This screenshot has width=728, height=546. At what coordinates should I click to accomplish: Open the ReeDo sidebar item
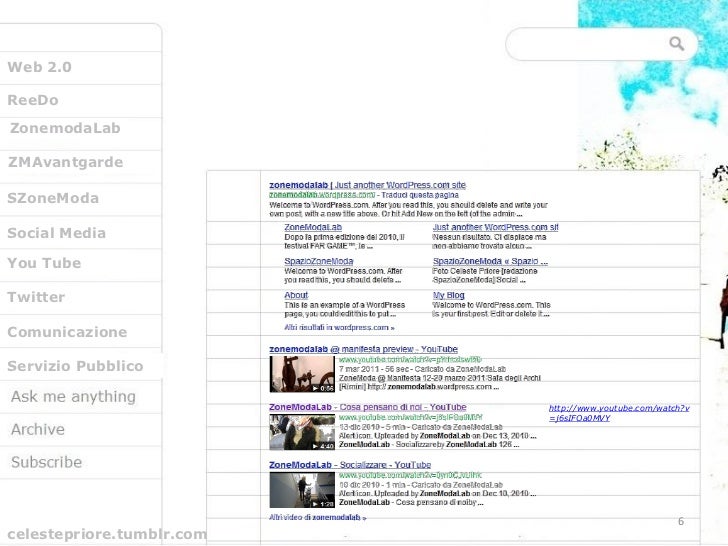(x=33, y=100)
